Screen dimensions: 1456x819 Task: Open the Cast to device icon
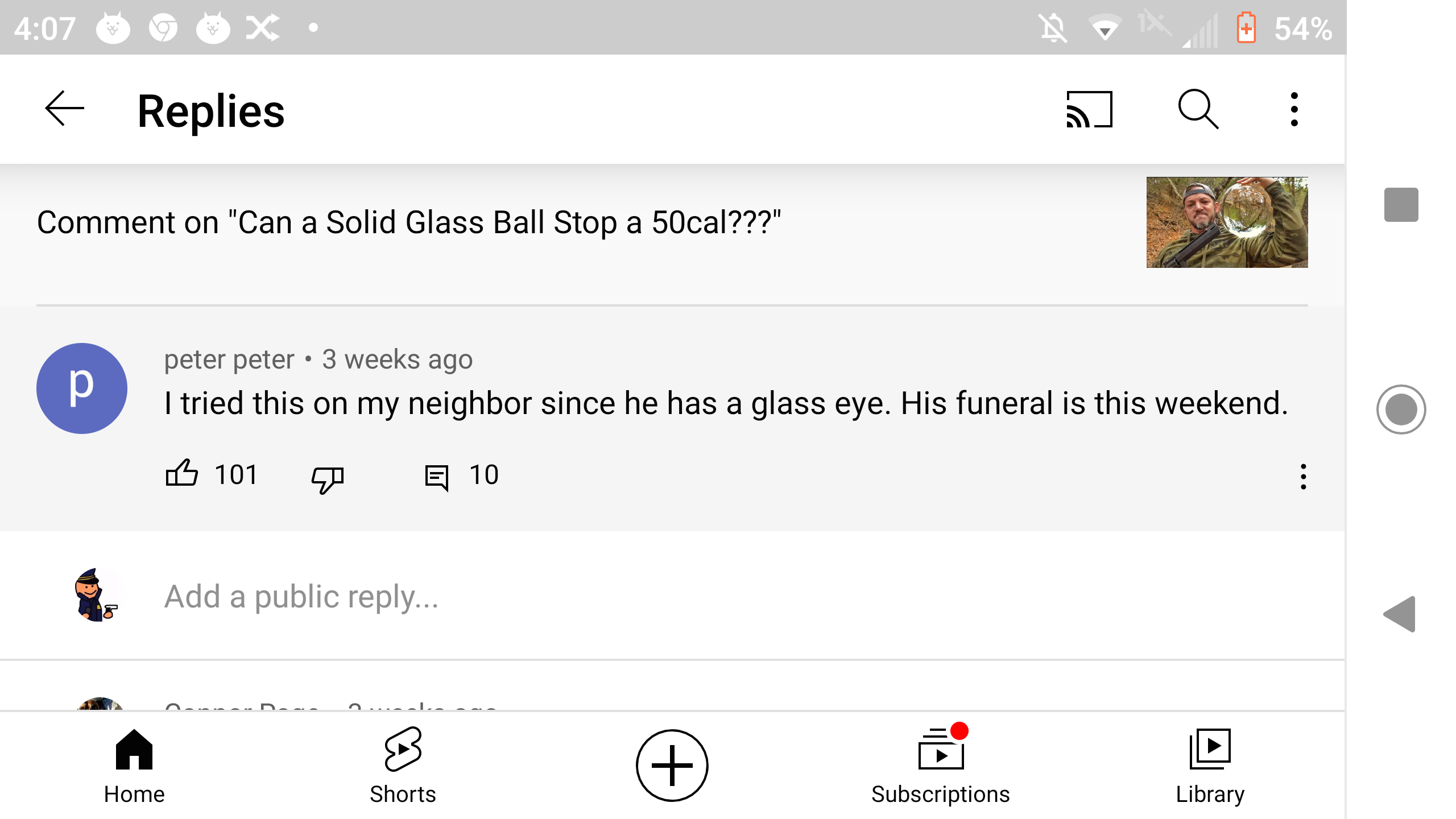[1089, 109]
